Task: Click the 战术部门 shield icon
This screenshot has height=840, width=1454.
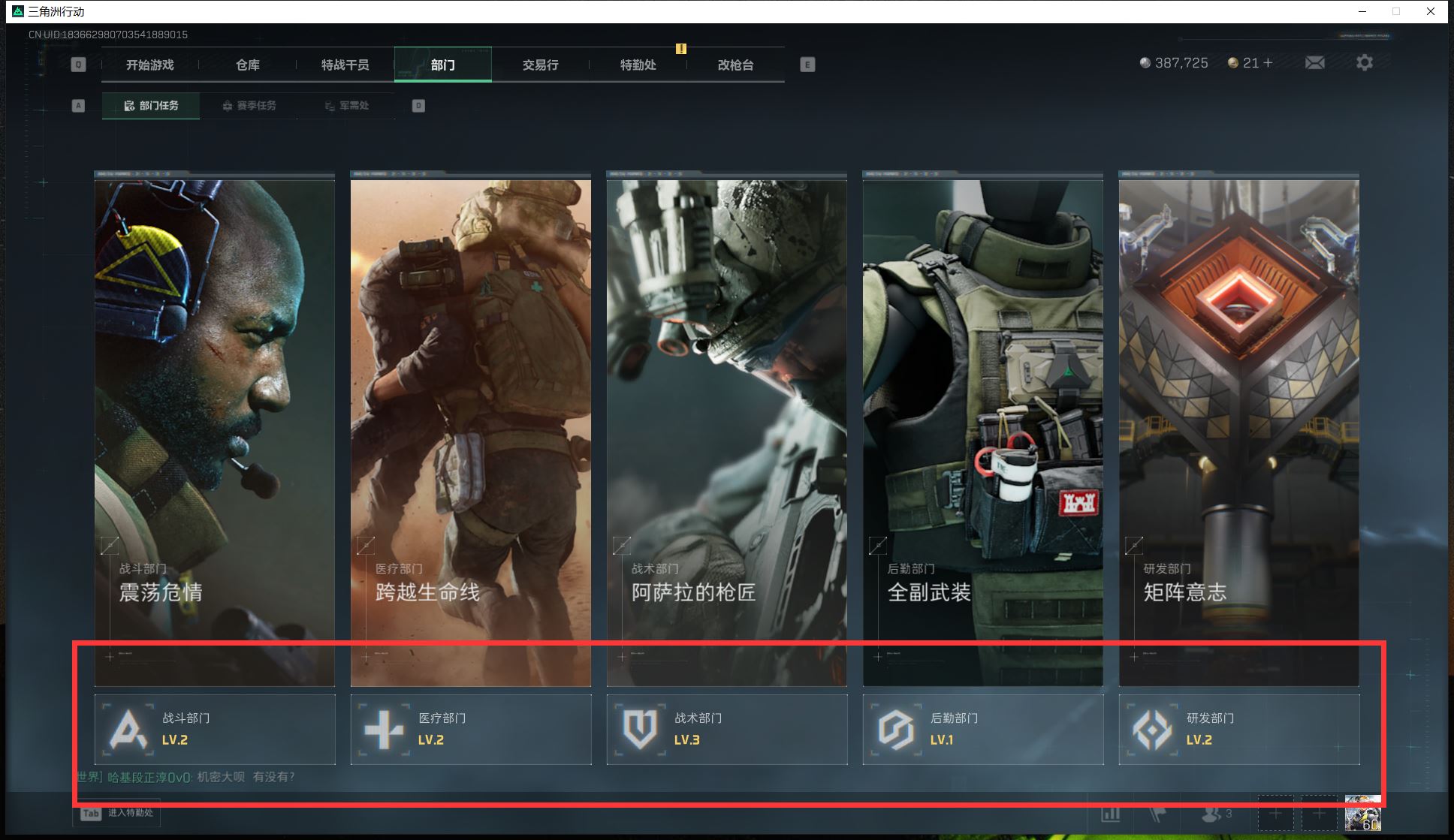Action: click(x=640, y=729)
